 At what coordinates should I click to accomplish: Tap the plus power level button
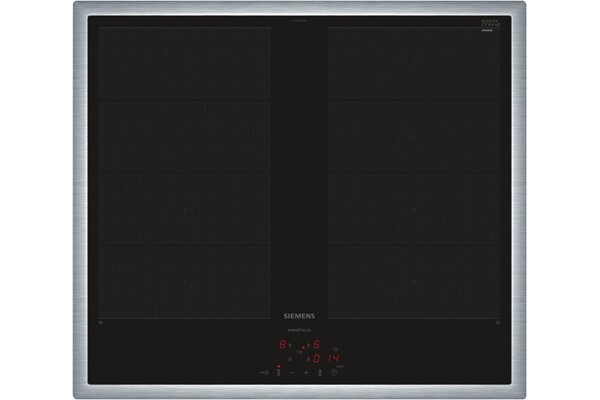click(306, 372)
